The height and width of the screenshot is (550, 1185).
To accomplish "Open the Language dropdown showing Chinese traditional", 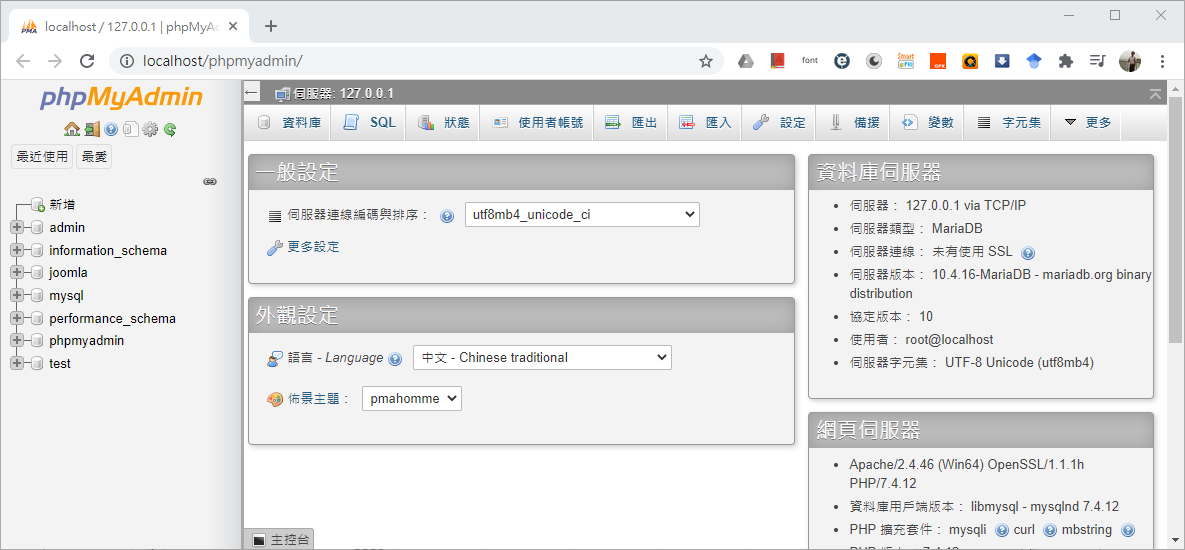I will tap(542, 357).
